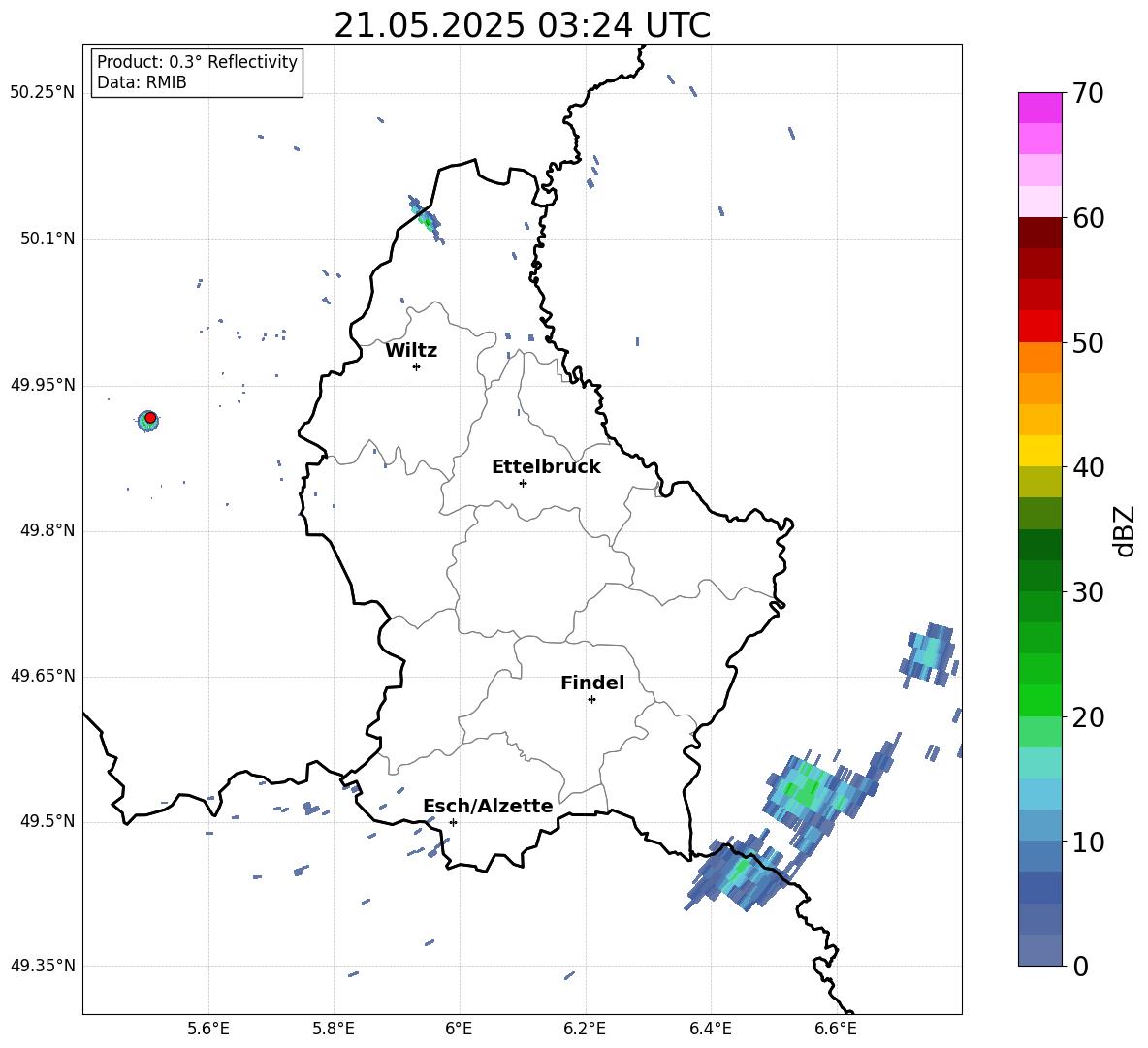Viewport: 1148px width, 1048px height.
Task: Click the colorbar tick label 20
Action: 1088,717
